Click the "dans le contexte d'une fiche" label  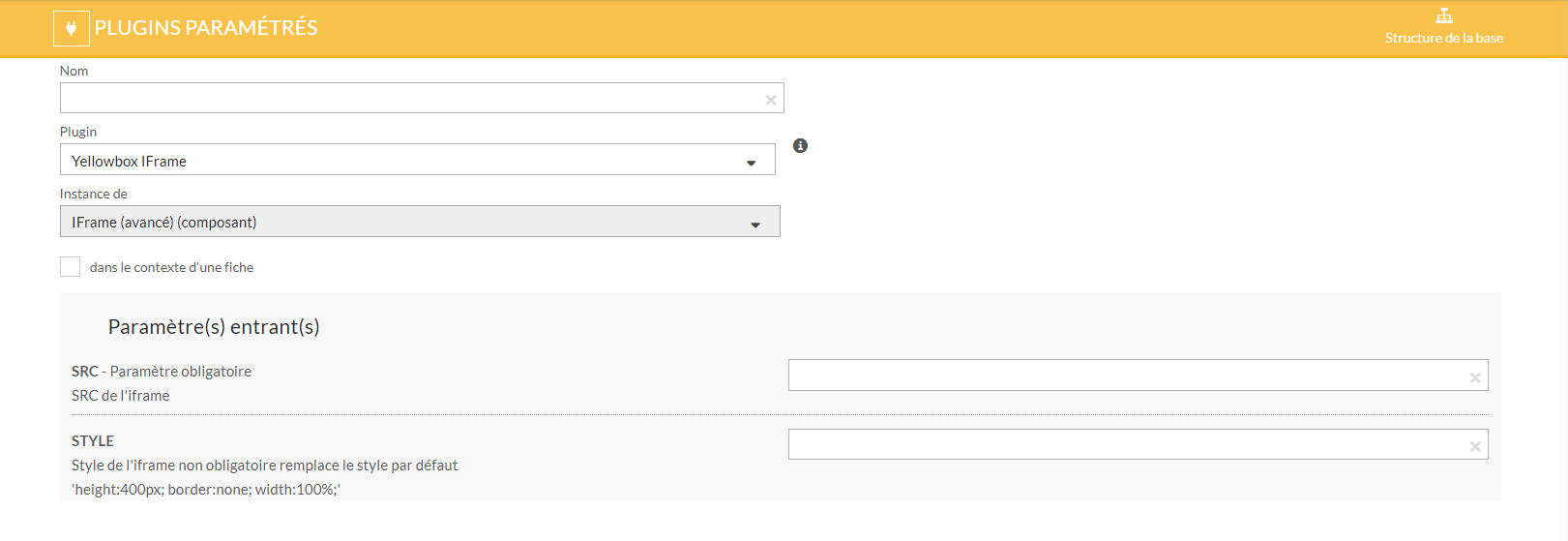click(171, 268)
